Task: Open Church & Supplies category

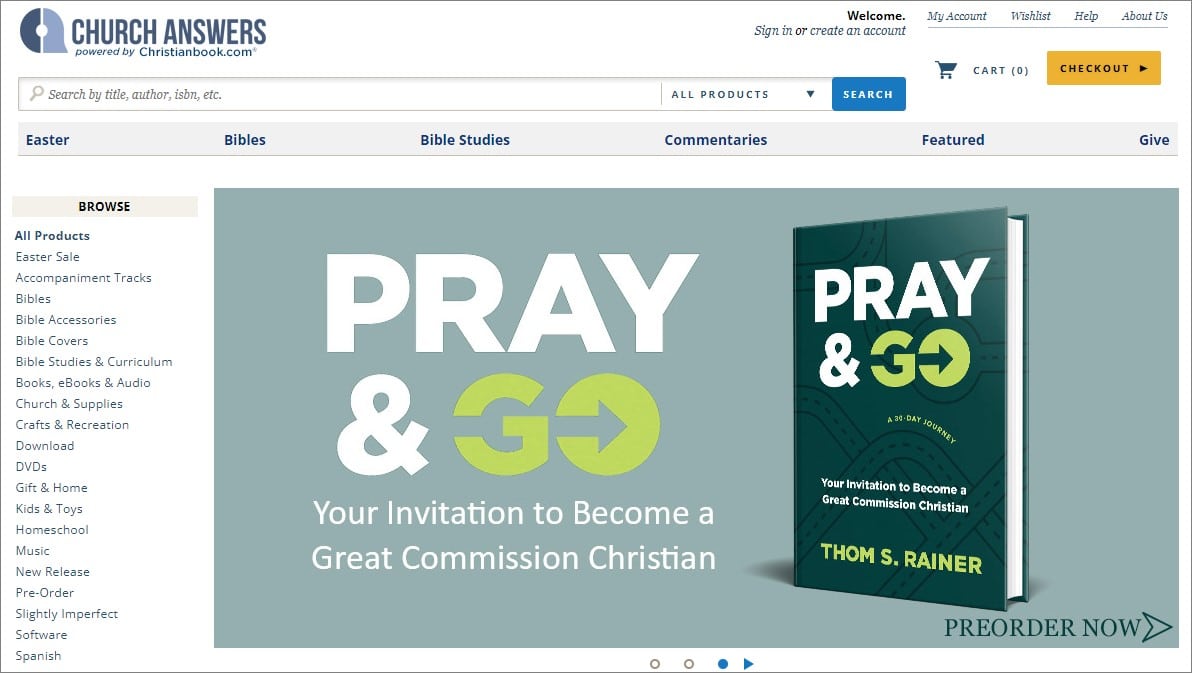Action: (69, 404)
